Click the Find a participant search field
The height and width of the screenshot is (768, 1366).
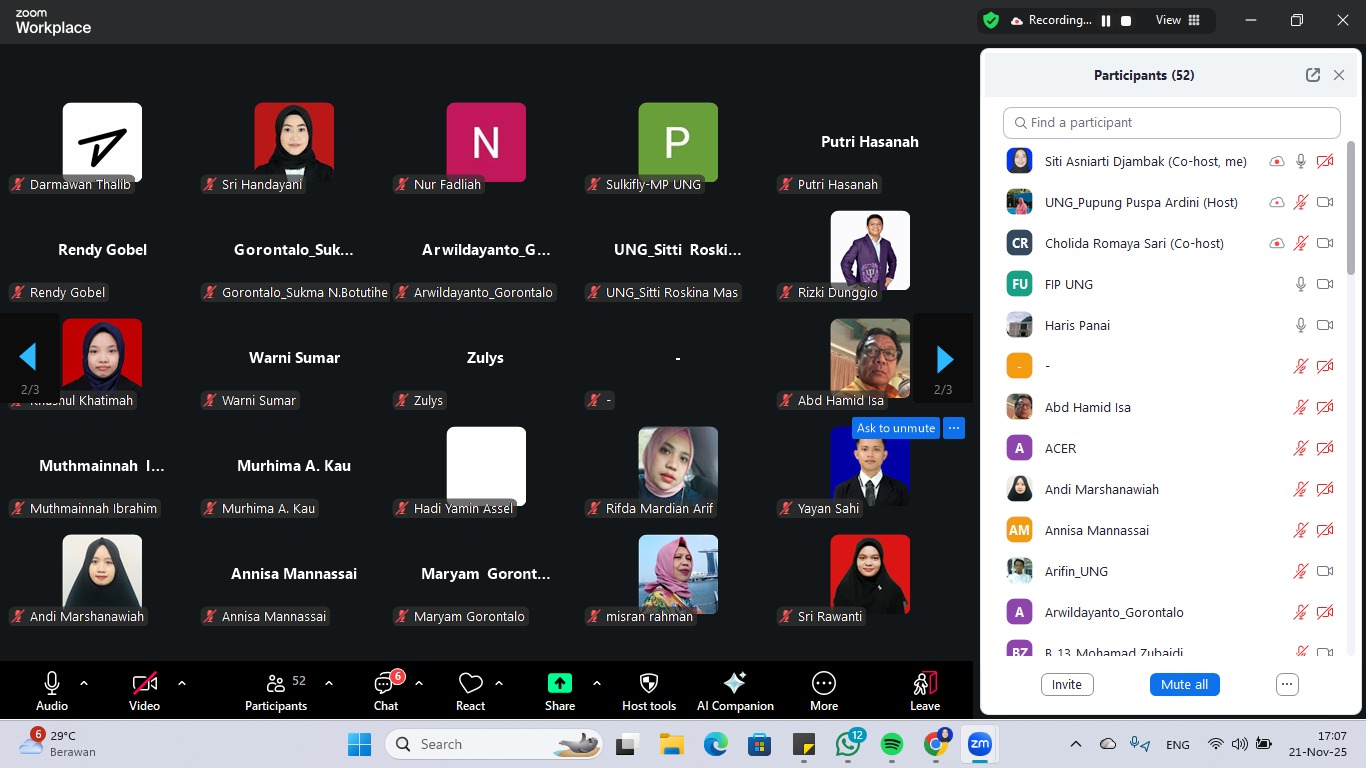[1171, 123]
